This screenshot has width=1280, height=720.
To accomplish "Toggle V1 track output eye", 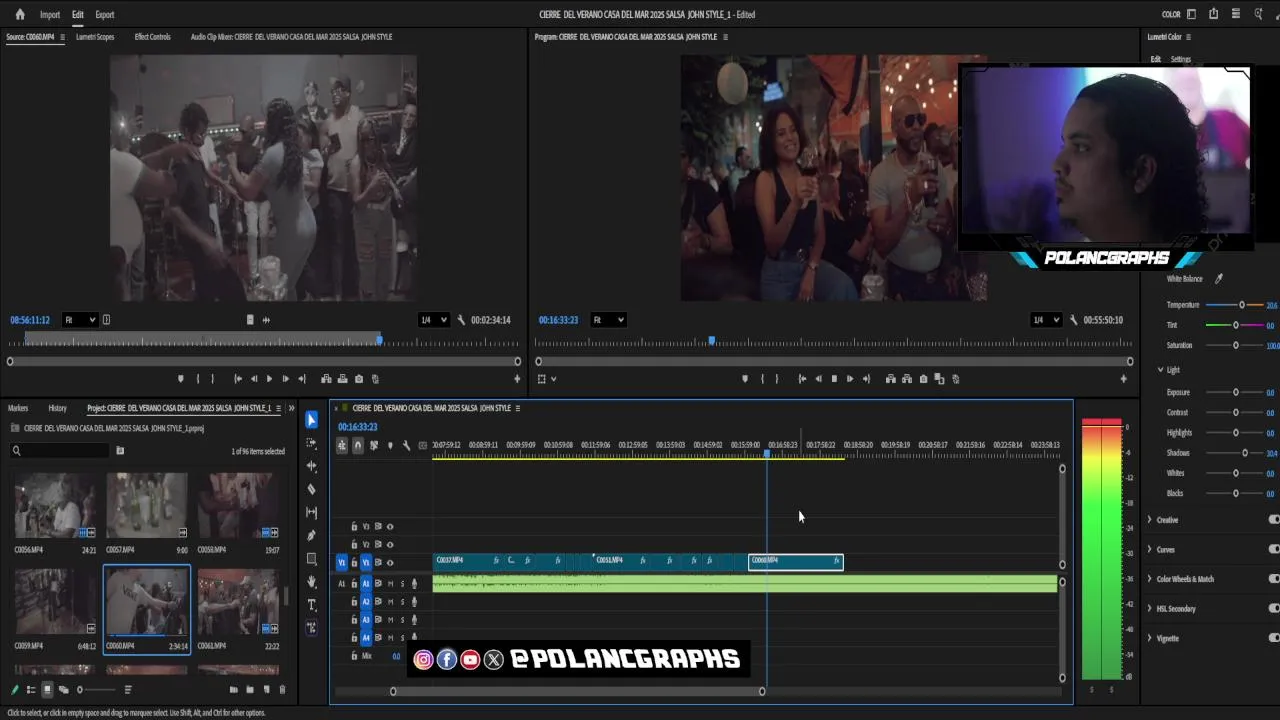I will click(390, 563).
